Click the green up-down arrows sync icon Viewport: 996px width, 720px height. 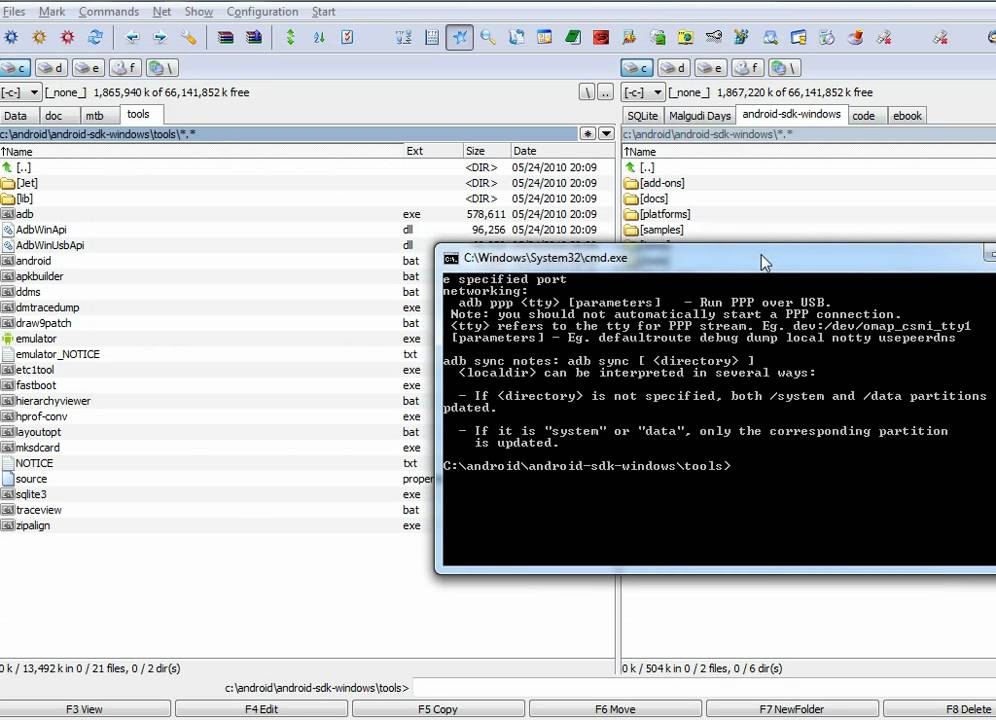[x=290, y=37]
